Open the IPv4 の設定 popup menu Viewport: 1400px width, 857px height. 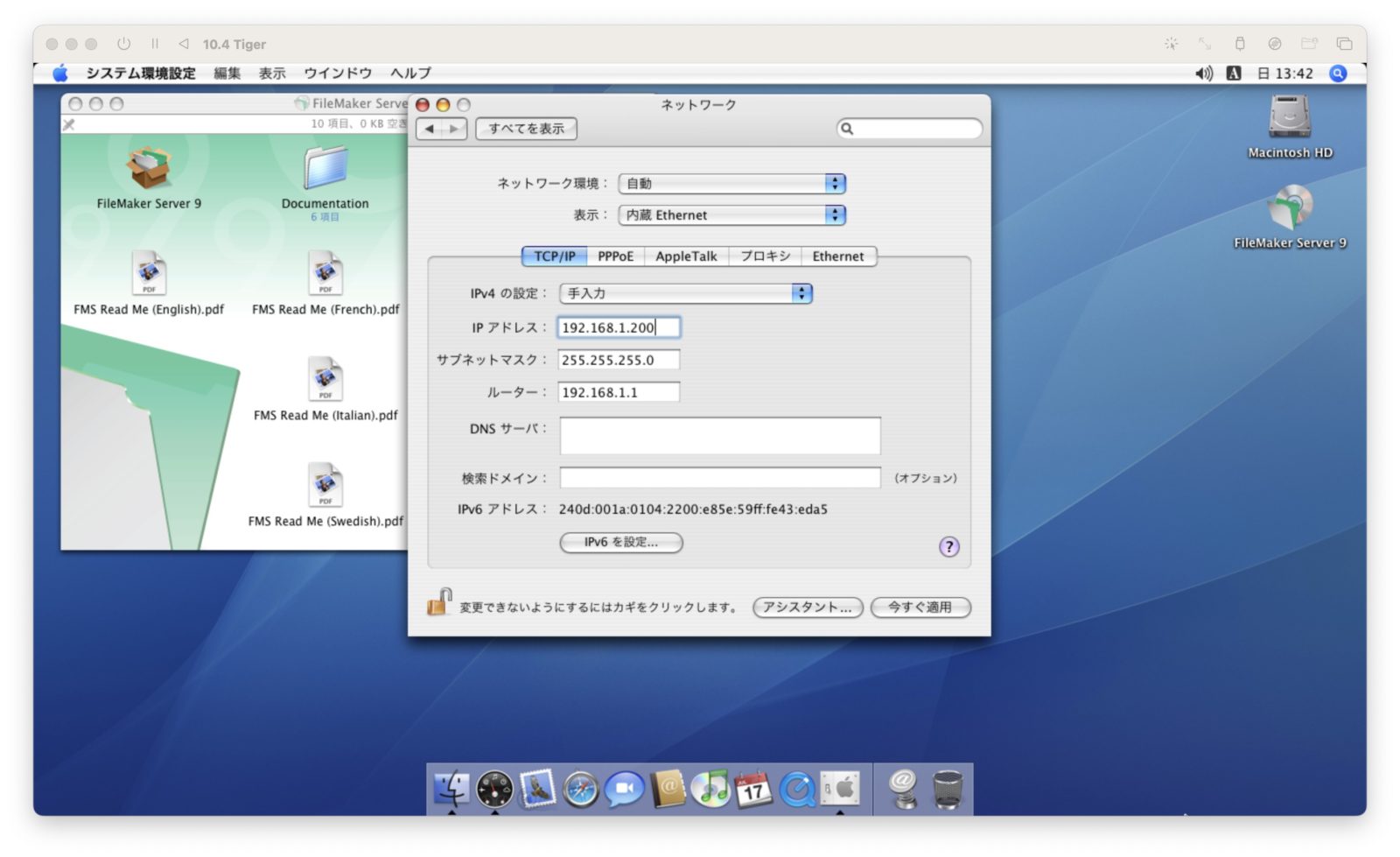tap(685, 293)
